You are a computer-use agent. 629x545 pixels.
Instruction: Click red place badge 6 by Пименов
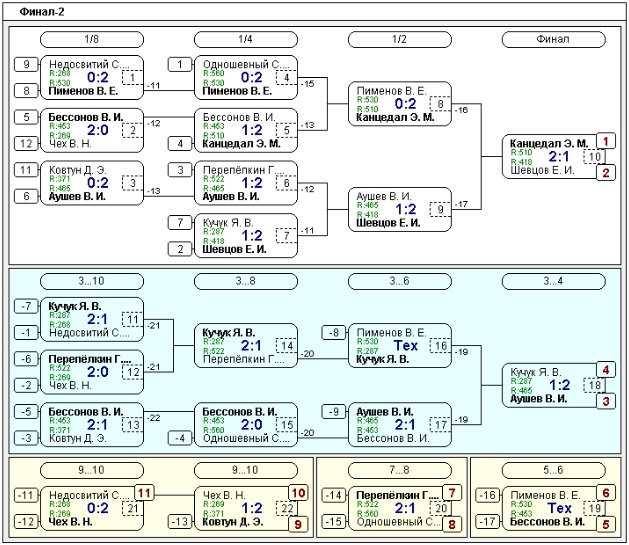point(606,493)
